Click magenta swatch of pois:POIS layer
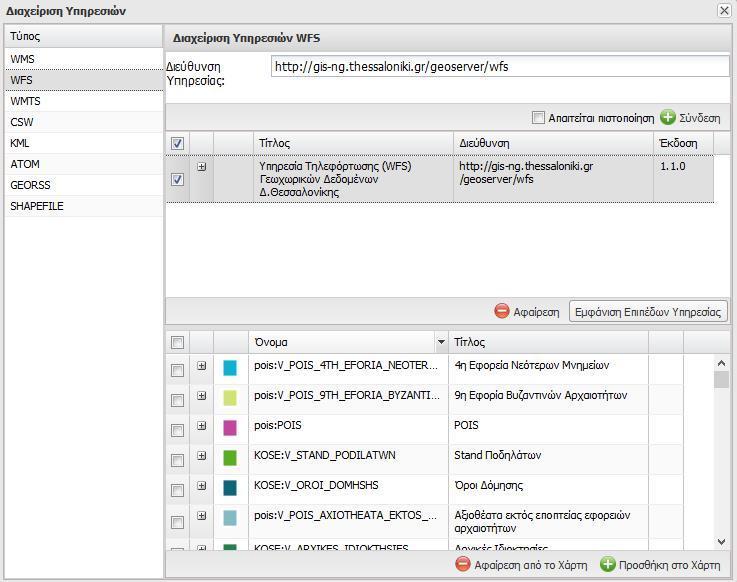 coord(230,428)
